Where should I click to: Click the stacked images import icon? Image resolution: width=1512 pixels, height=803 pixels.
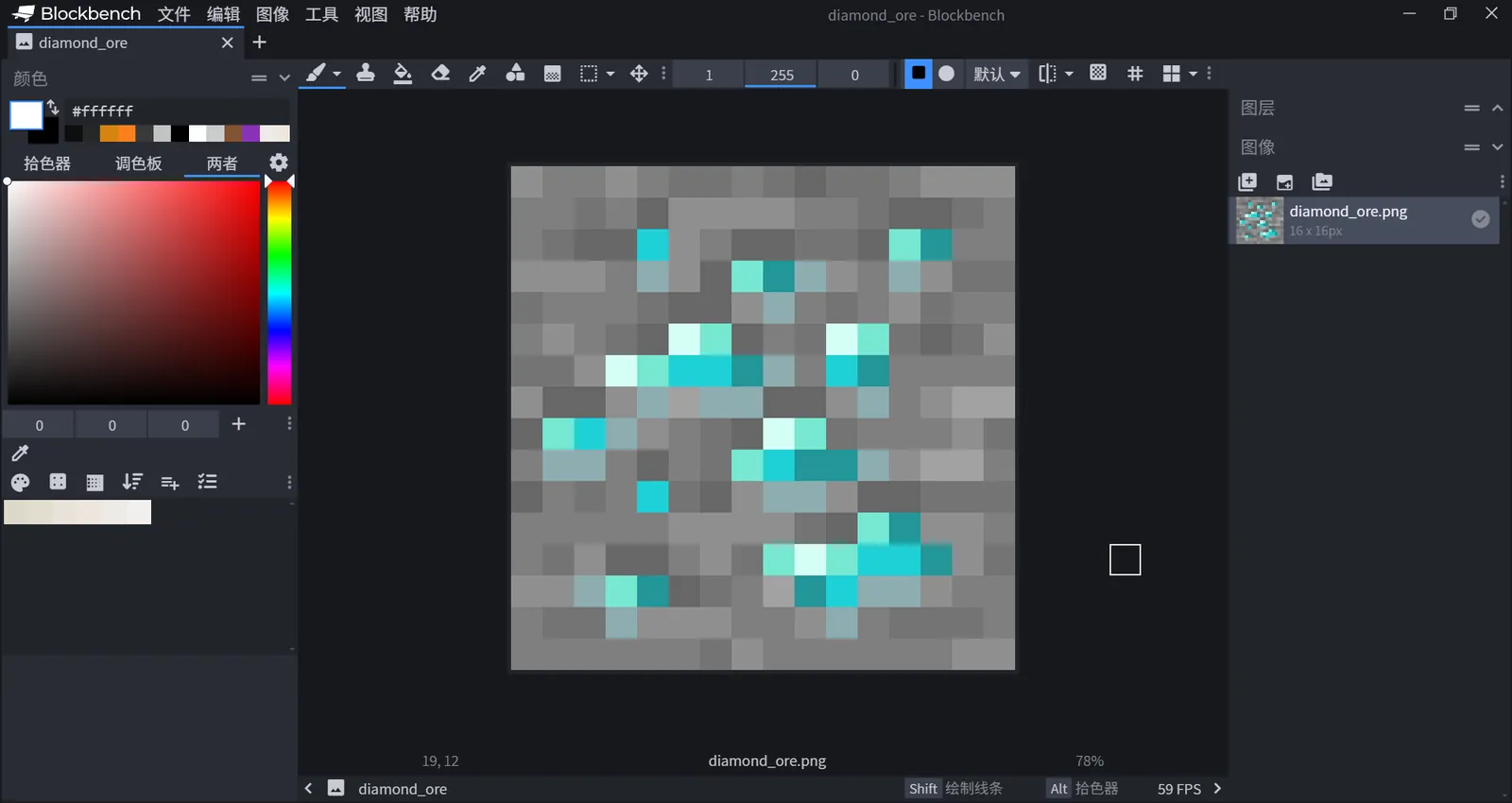pos(1322,181)
